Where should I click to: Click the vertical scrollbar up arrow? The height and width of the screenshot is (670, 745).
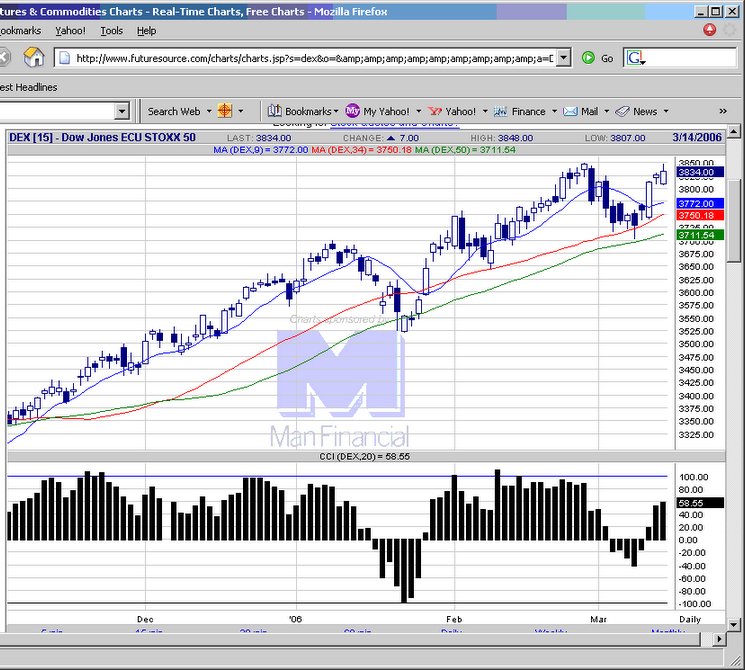pyautogui.click(x=734, y=131)
